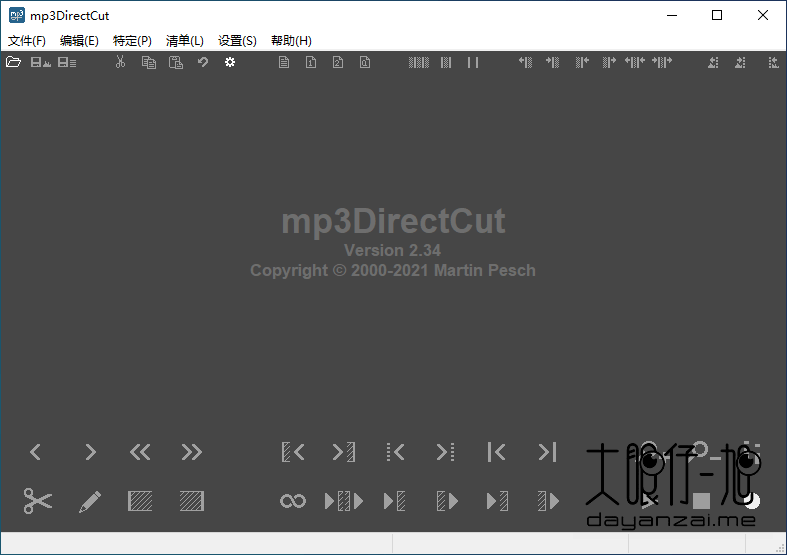This screenshot has width=787, height=555.
Task: Click the document icon with magnifier
Action: pos(365,62)
